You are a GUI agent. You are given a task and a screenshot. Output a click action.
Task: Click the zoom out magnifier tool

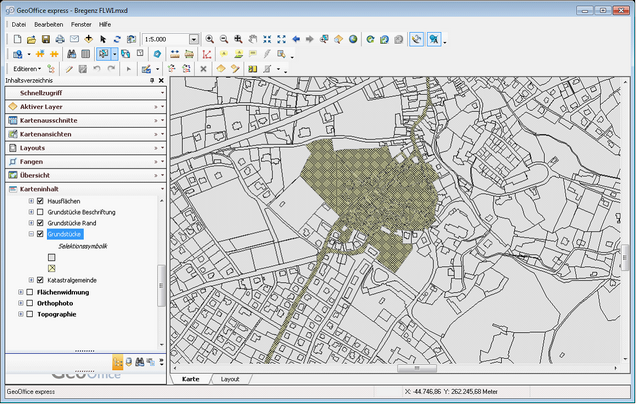click(x=225, y=39)
